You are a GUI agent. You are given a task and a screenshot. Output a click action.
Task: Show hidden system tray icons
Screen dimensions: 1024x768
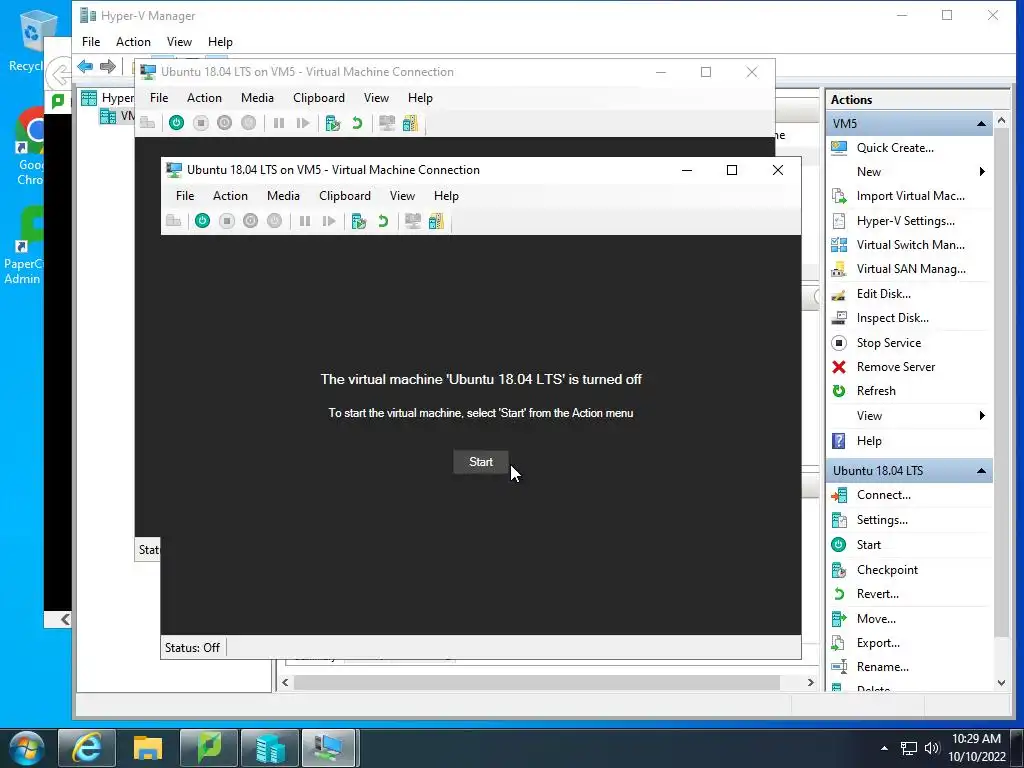pos(884,748)
